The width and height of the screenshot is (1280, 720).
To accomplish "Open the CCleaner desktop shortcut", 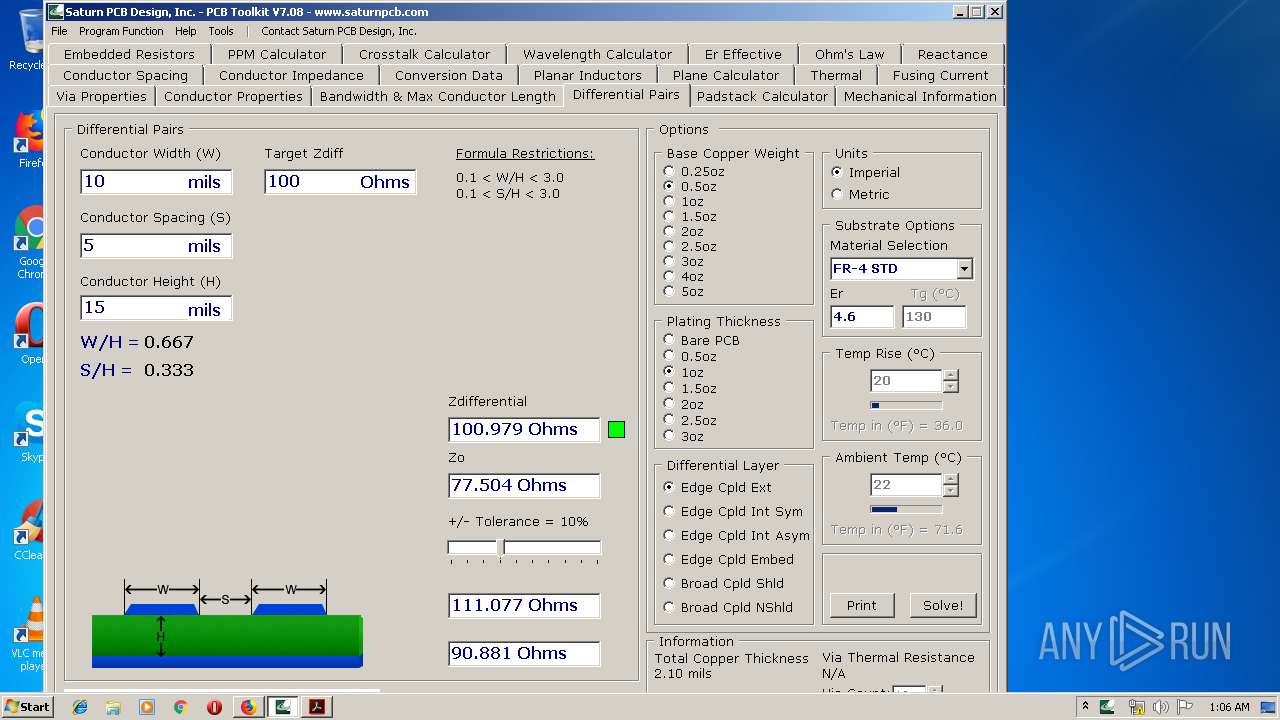I will click(29, 530).
